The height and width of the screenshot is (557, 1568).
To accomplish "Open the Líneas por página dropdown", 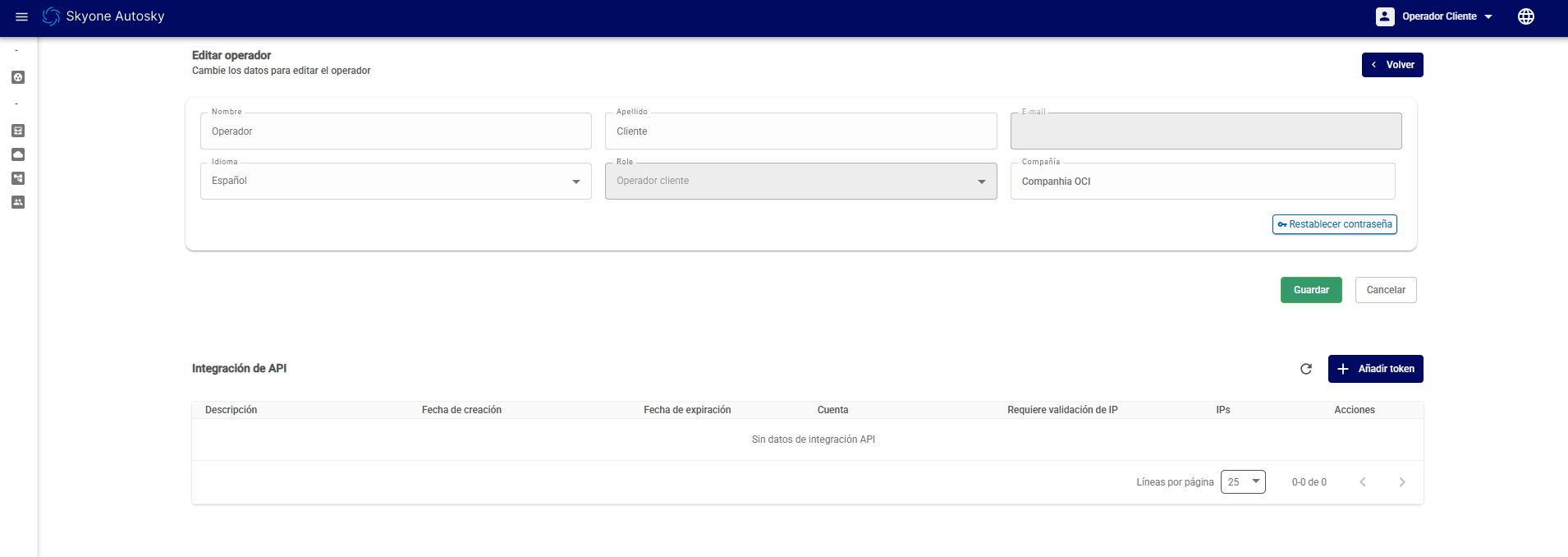I will pyautogui.click(x=1242, y=482).
